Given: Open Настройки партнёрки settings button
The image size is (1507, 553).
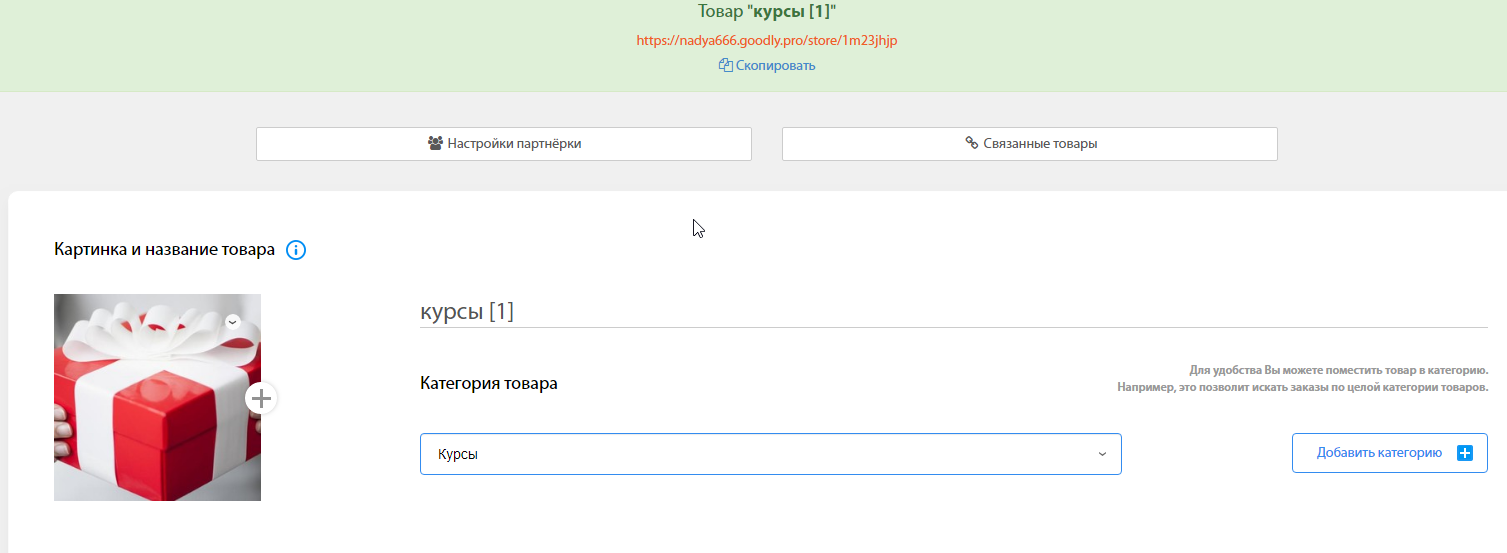Looking at the screenshot, I should click(x=504, y=144).
